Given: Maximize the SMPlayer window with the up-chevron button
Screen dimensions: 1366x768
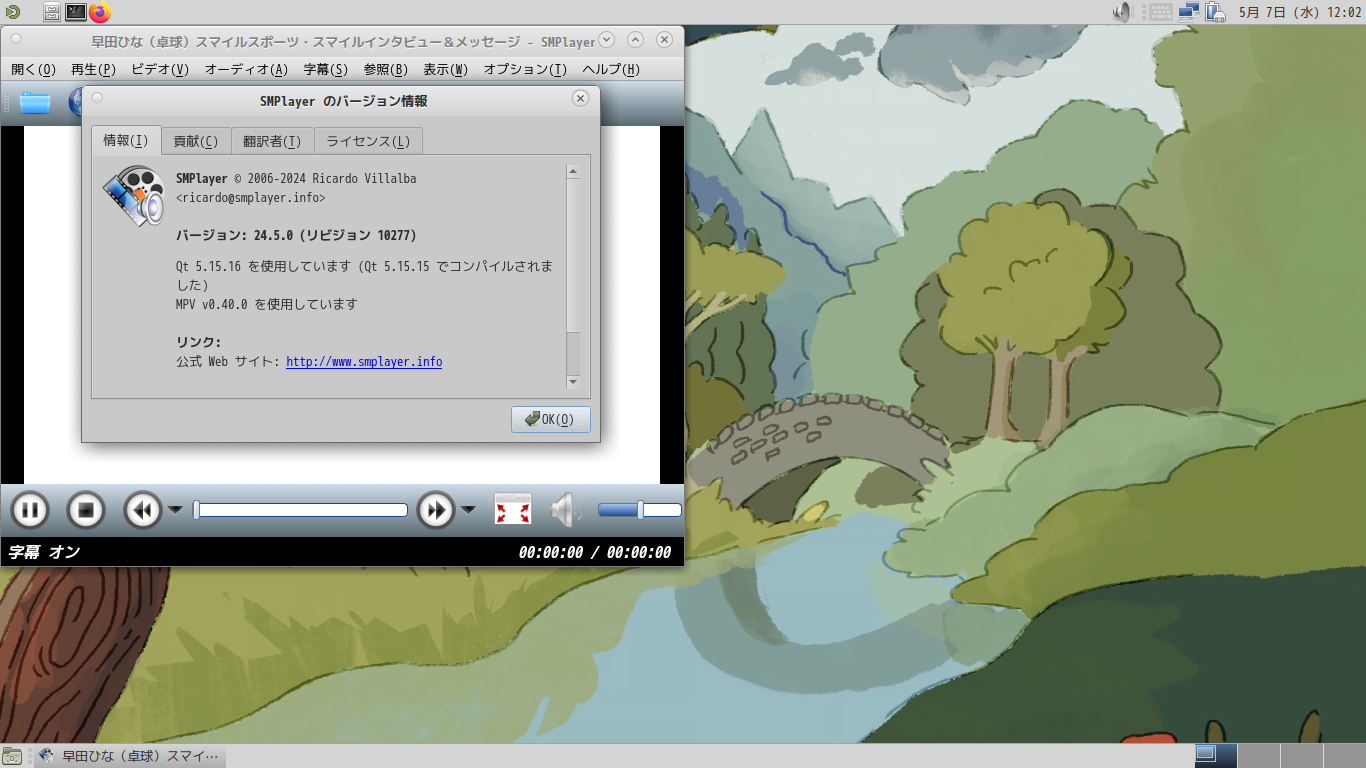Looking at the screenshot, I should (635, 40).
